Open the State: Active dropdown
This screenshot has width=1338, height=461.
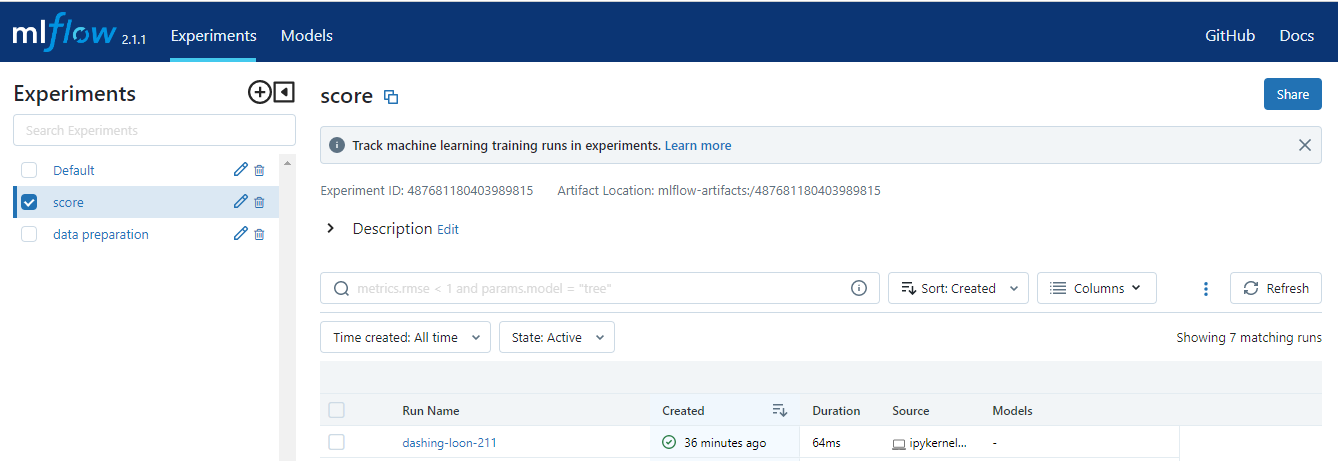(557, 337)
